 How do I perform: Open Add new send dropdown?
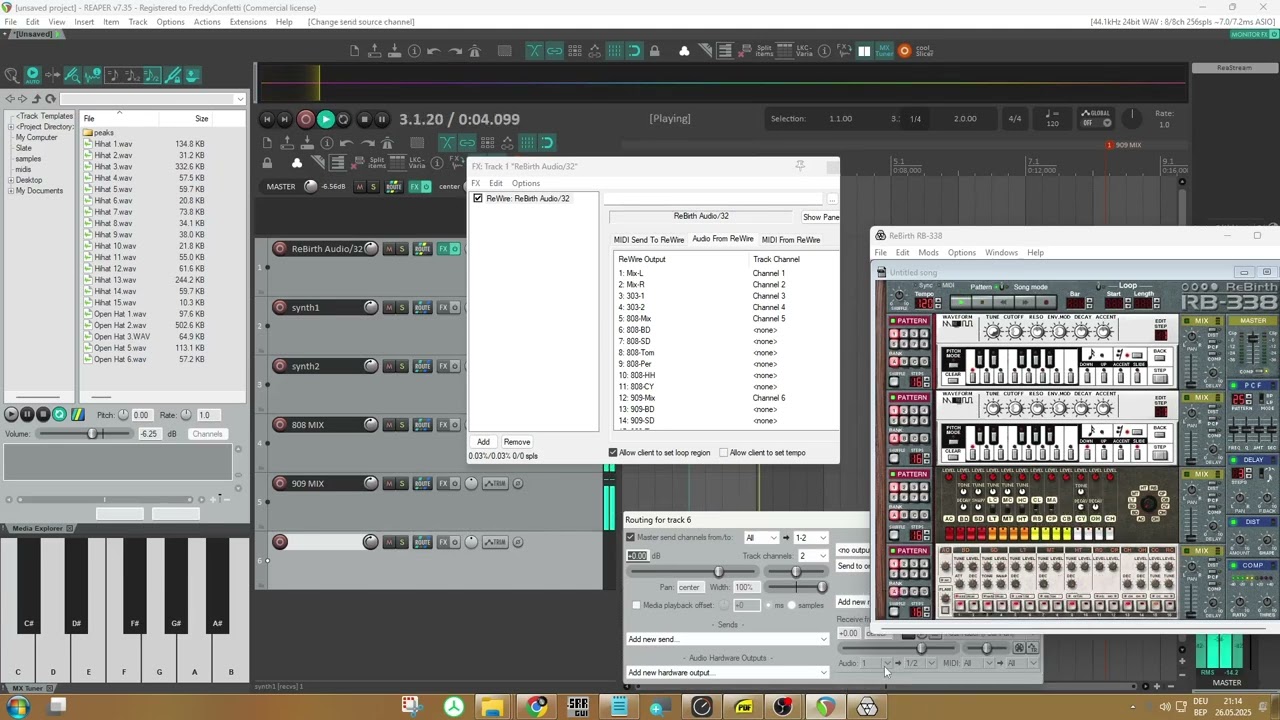727,639
